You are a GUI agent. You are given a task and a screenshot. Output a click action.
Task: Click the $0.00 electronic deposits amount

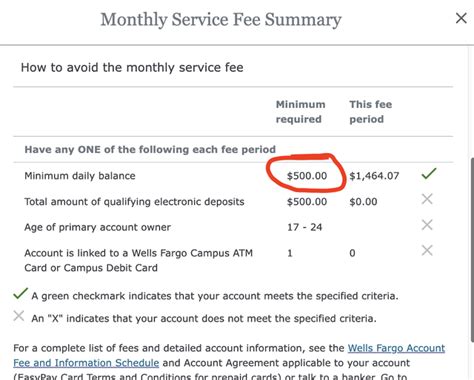[363, 202]
